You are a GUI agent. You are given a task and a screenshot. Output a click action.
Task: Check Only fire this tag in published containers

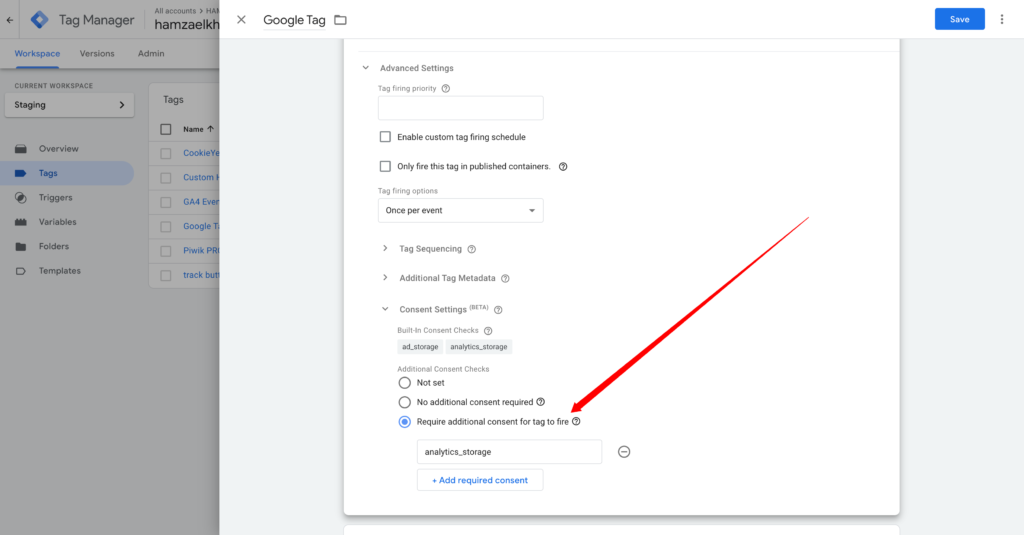(x=385, y=166)
